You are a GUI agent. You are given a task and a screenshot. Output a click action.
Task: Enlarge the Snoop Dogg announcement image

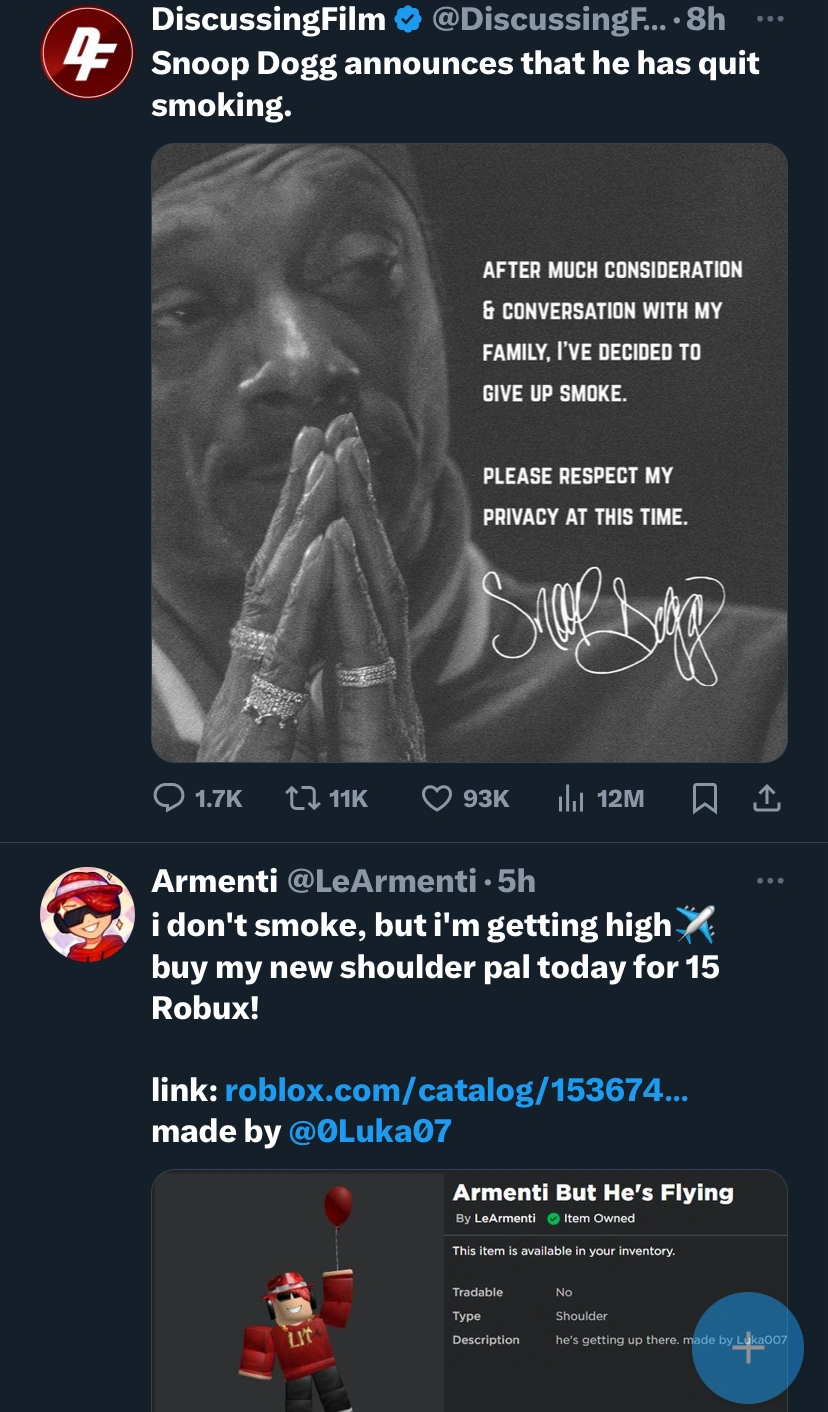point(469,452)
